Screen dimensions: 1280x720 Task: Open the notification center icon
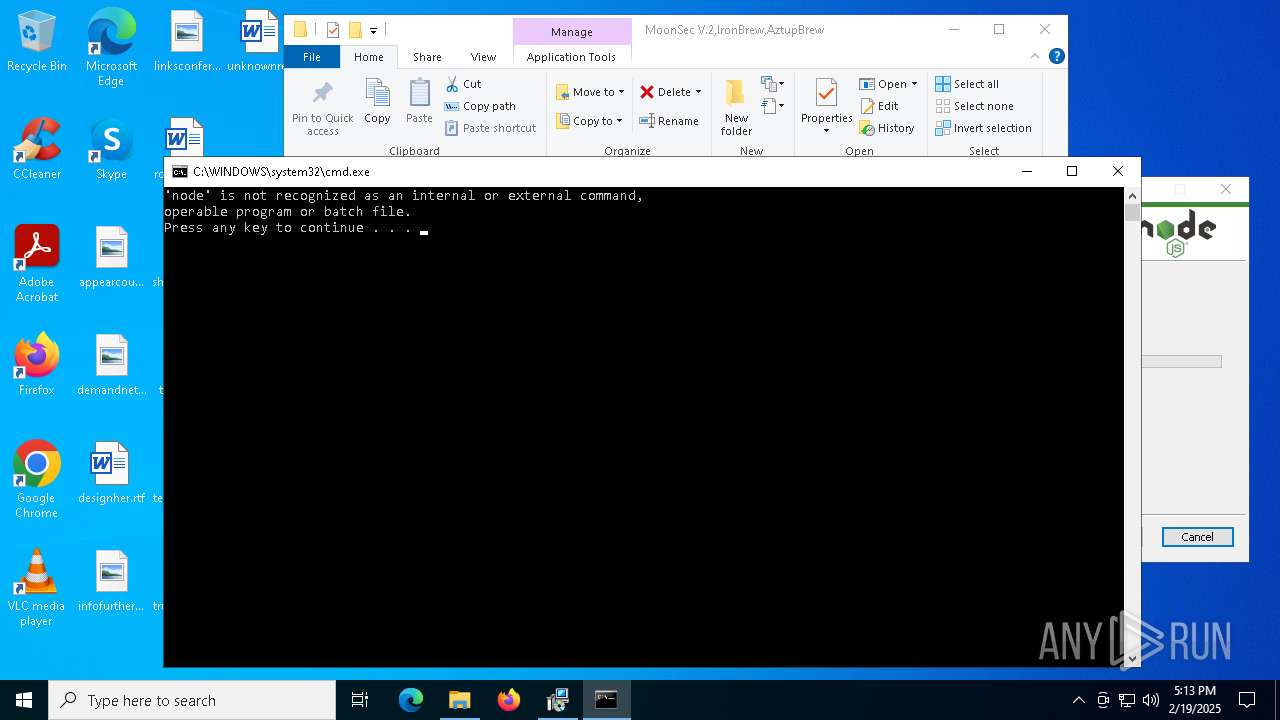[x=1247, y=700]
